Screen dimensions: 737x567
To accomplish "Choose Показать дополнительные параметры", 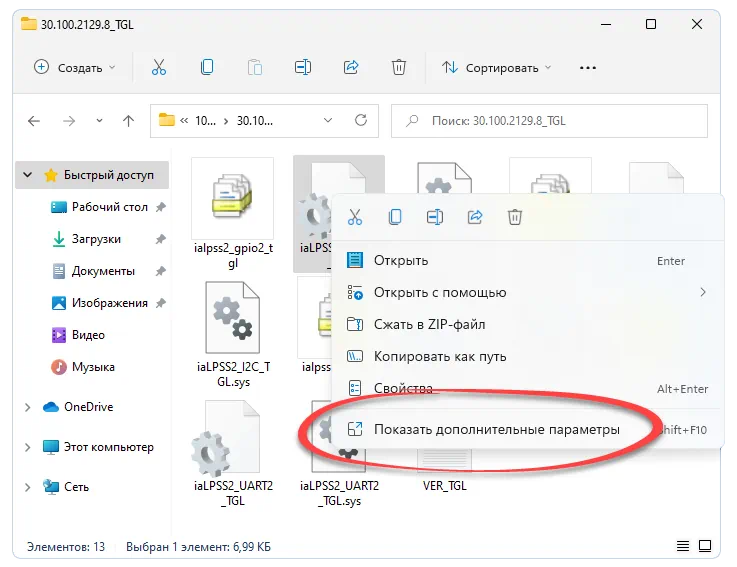I will coord(527,429).
